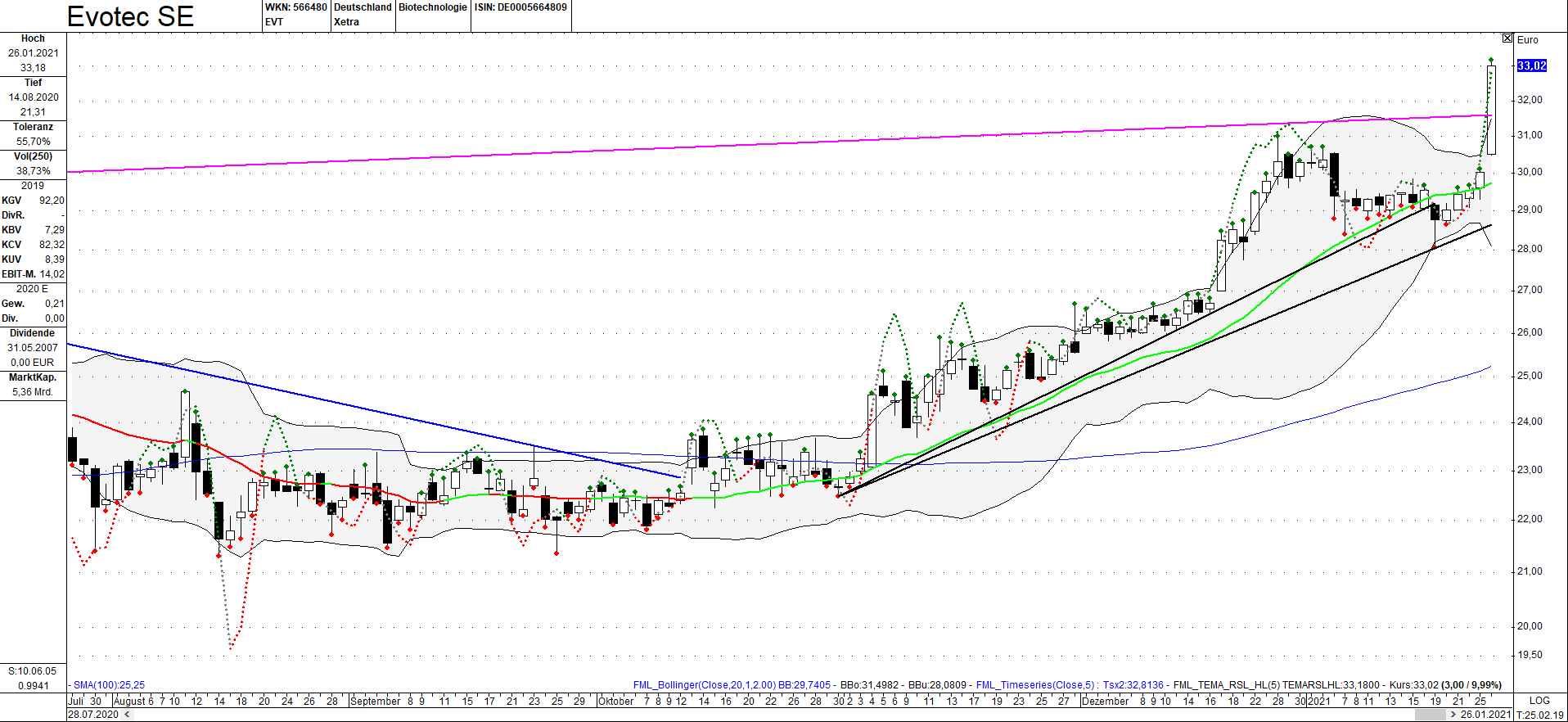Click the 27,00 price axis label
The image size is (1568, 722).
(x=1530, y=290)
